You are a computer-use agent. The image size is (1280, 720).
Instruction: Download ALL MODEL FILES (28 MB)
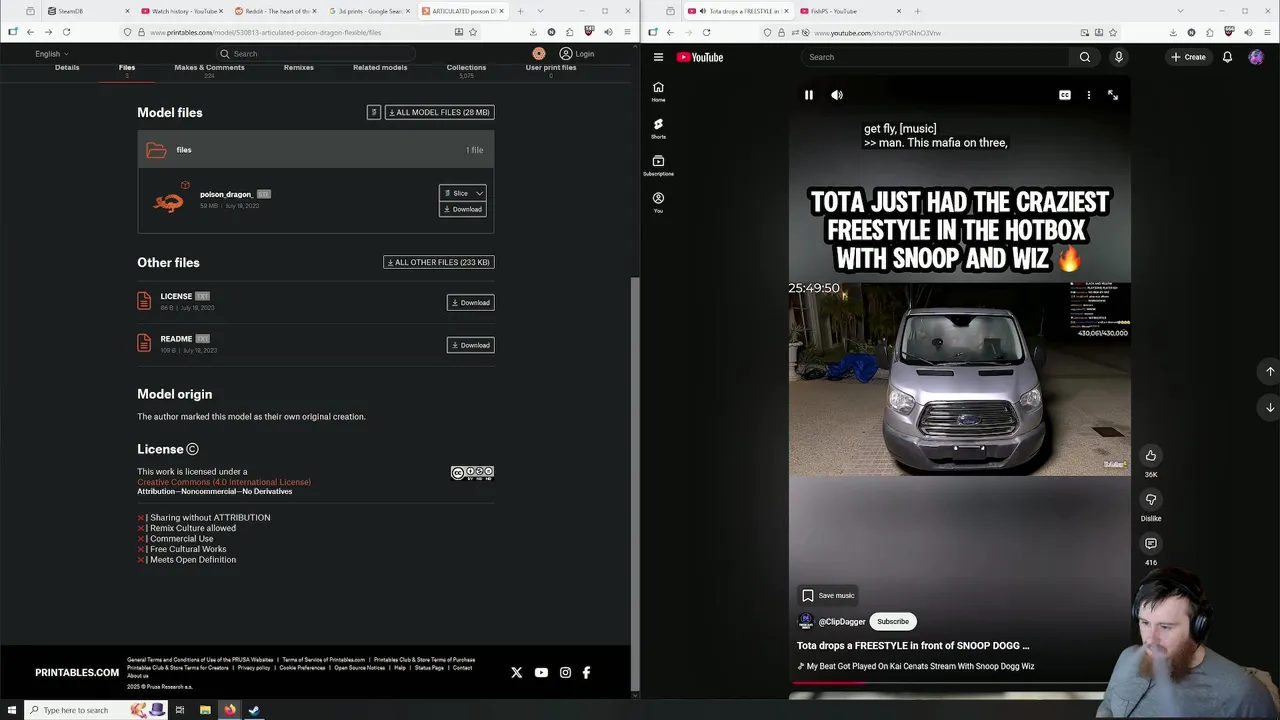point(440,112)
